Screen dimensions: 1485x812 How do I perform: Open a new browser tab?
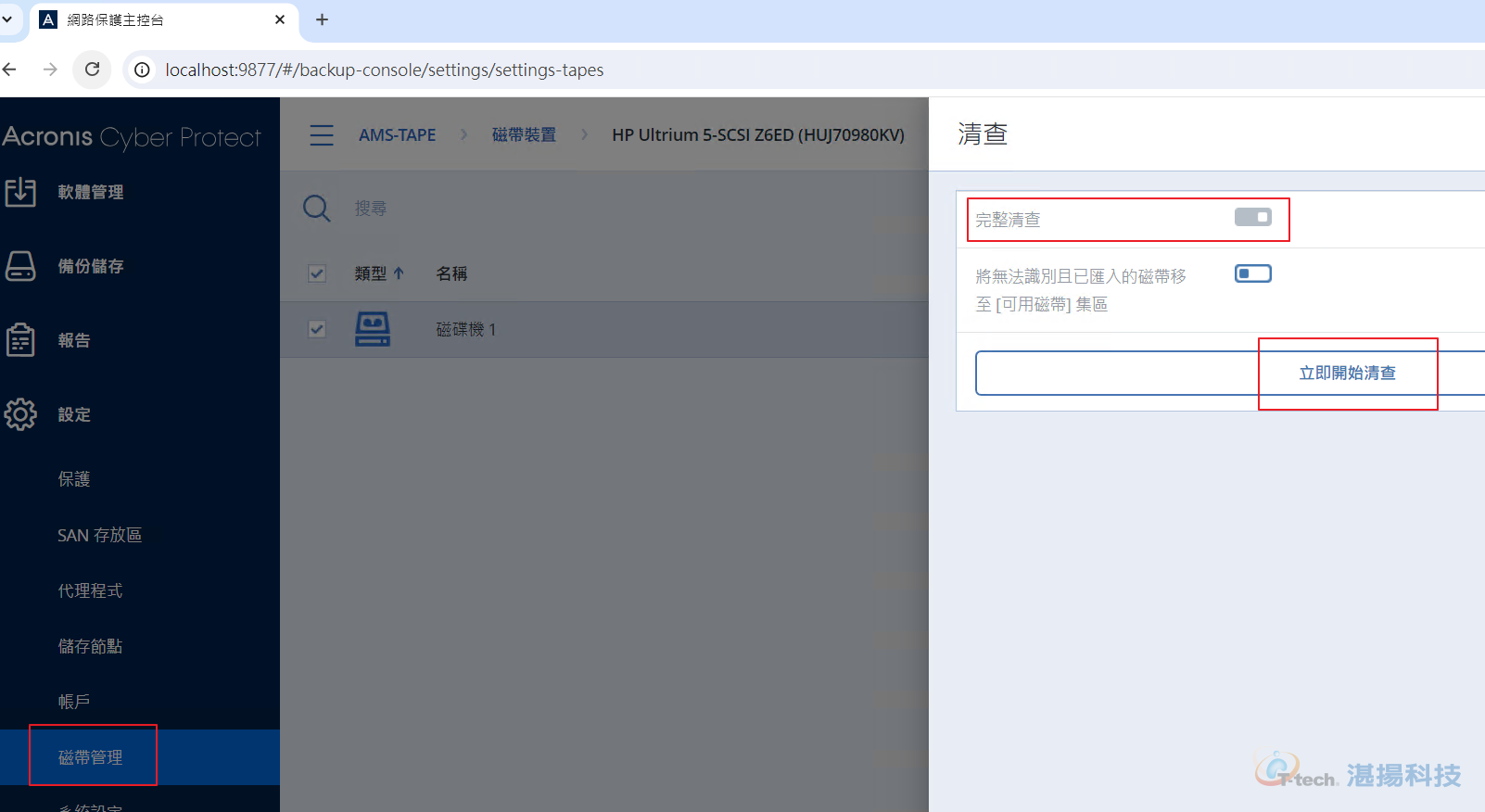point(323,19)
